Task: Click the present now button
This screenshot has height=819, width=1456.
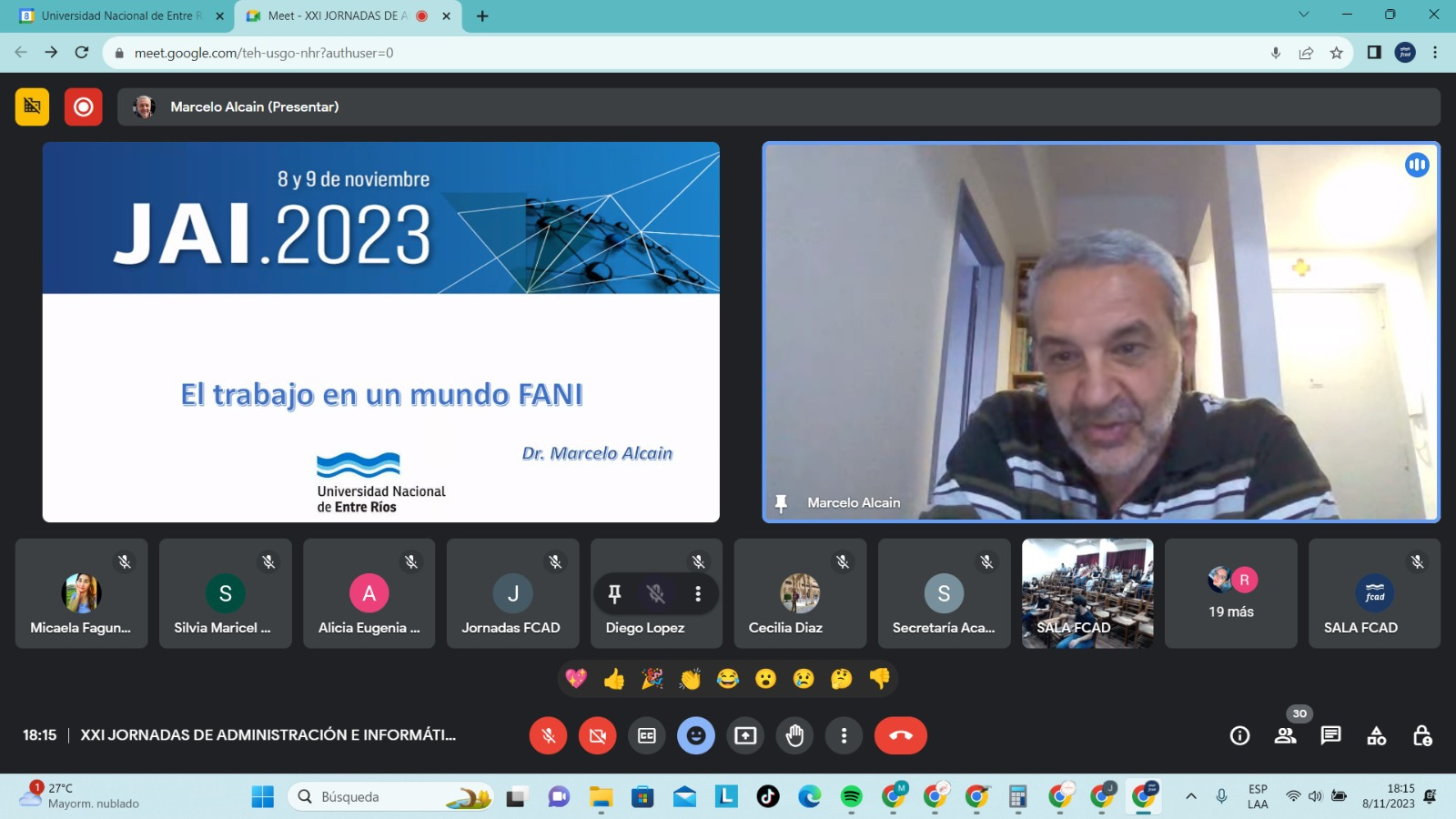Action: (745, 735)
